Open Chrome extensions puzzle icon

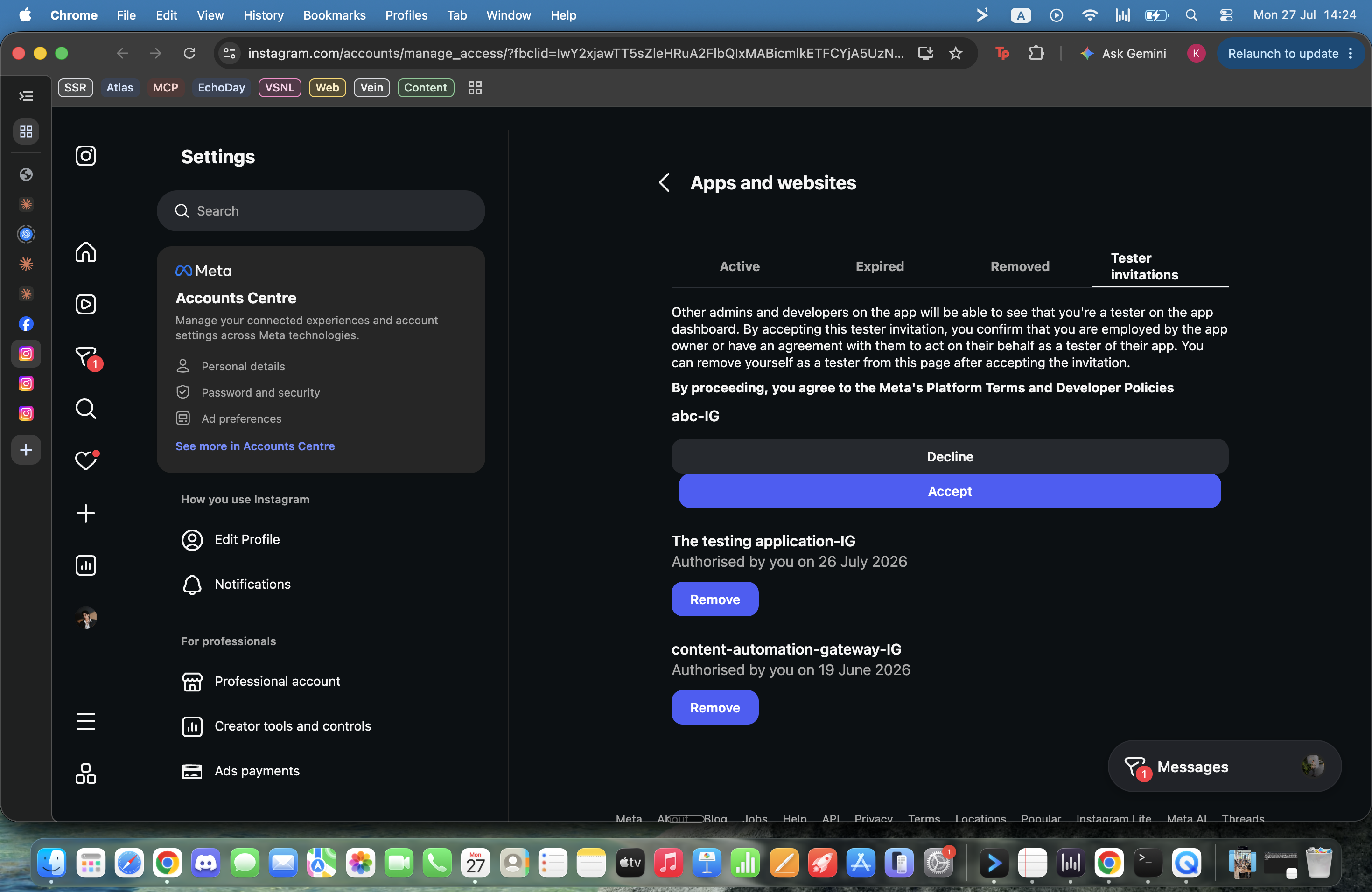(x=1036, y=53)
